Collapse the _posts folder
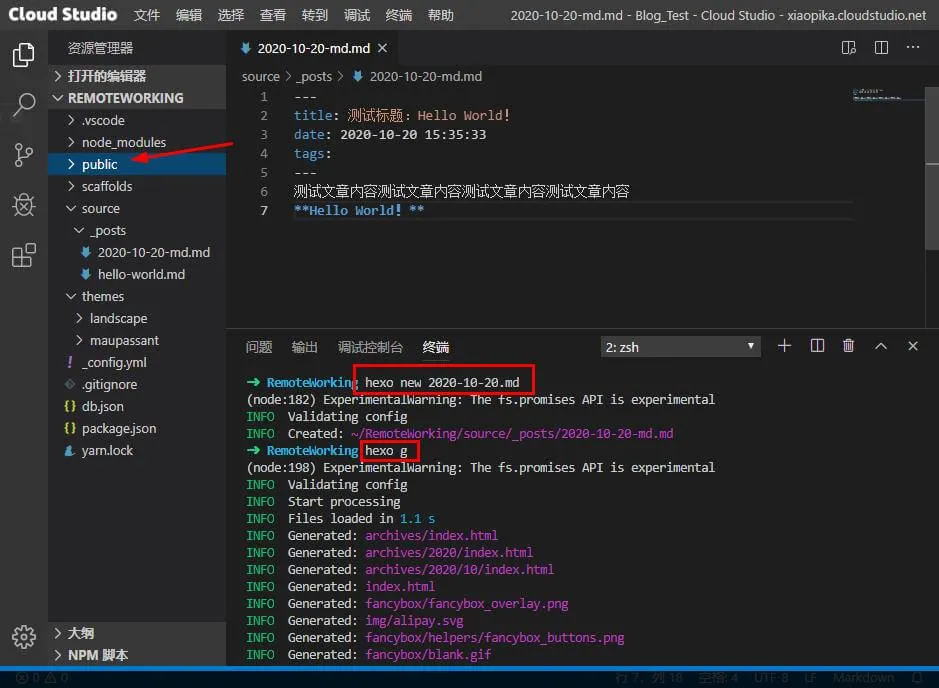 [x=137, y=231]
